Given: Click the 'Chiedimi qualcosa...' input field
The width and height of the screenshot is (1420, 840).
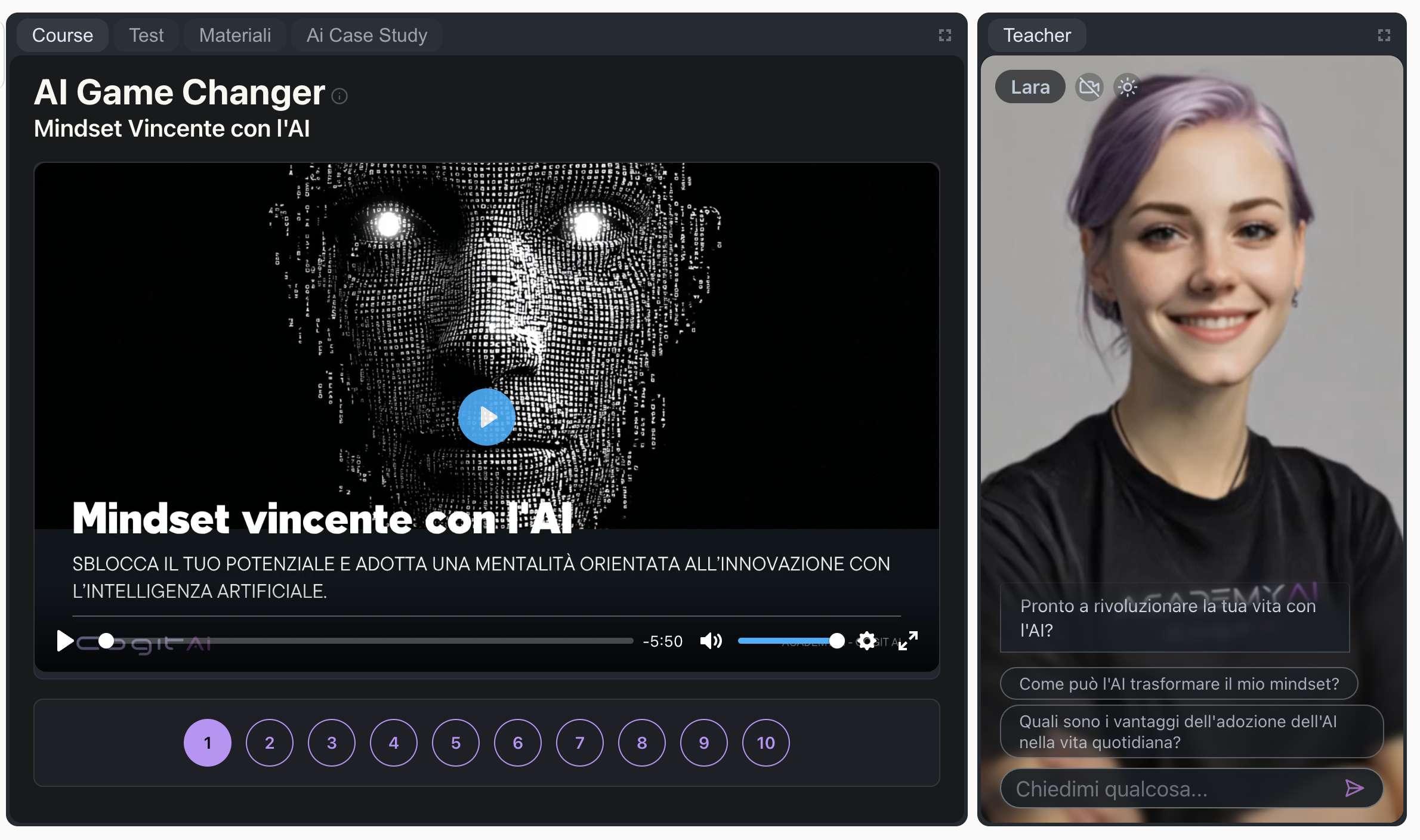Looking at the screenshot, I should pos(1169,789).
